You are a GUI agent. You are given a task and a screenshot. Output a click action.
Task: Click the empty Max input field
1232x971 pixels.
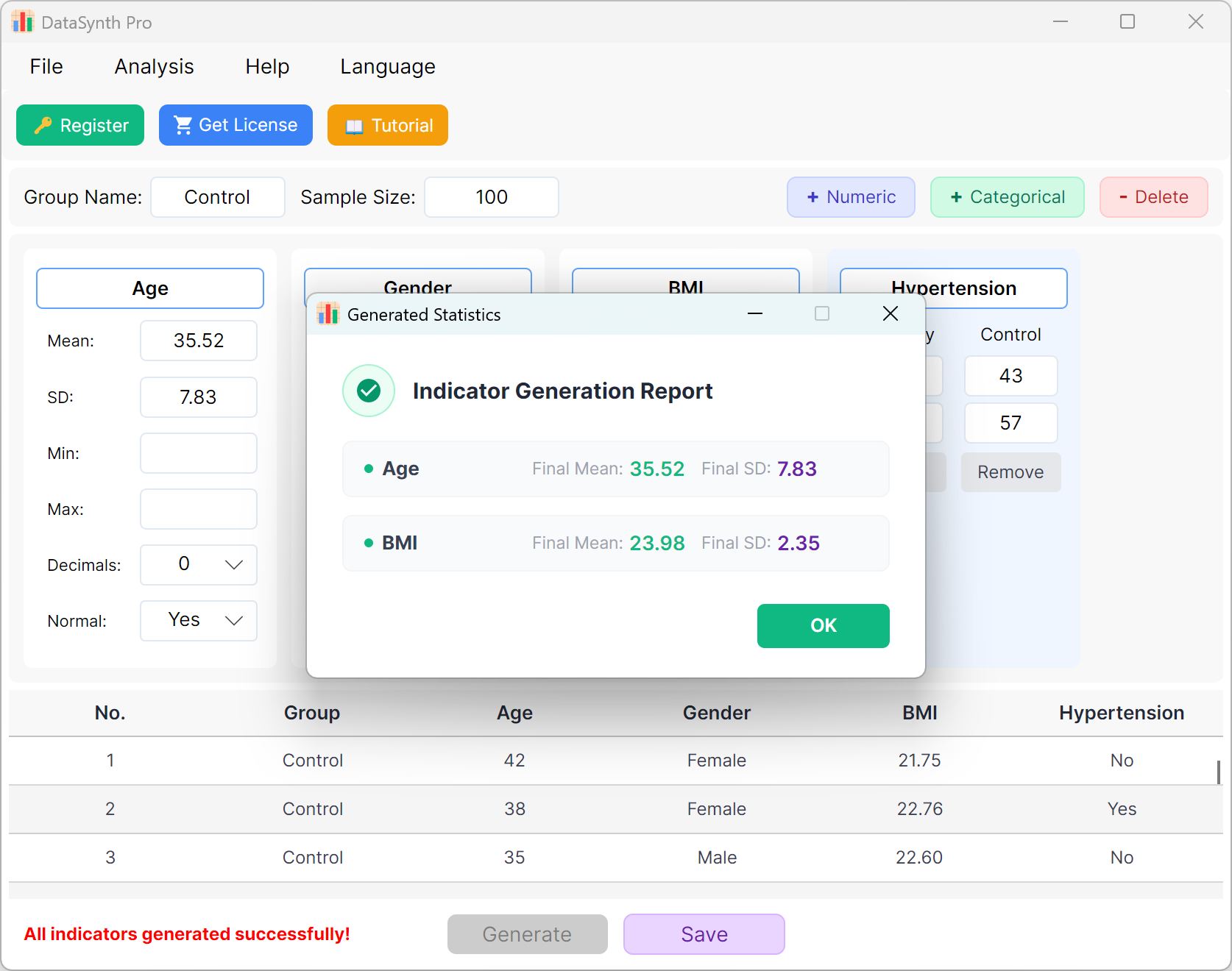pos(199,509)
